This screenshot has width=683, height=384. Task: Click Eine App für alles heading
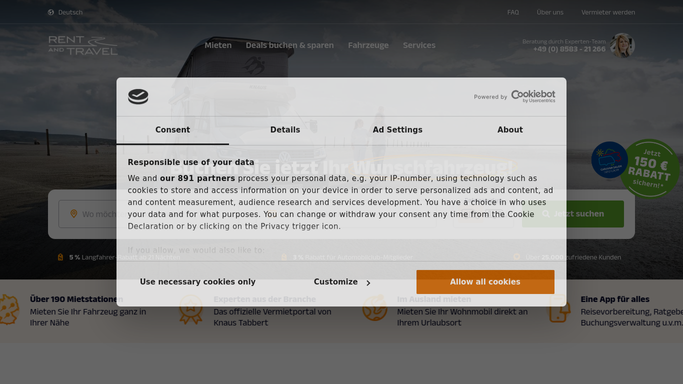(615, 299)
